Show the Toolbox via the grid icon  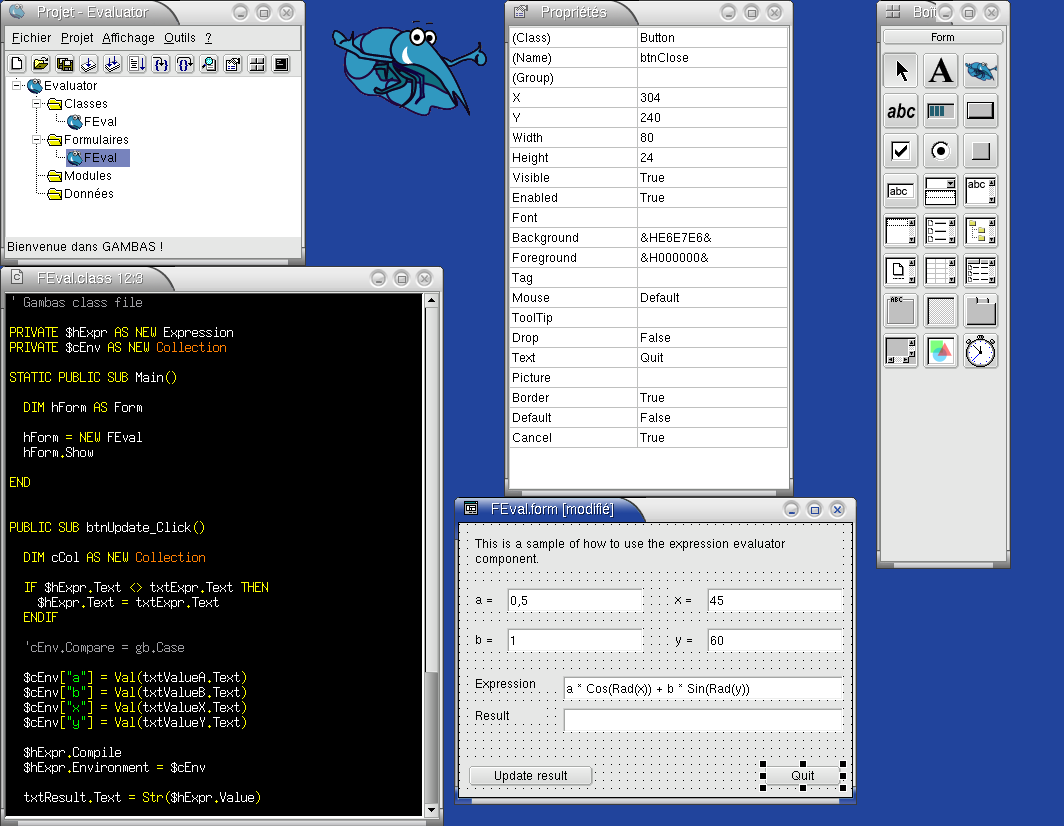pyautogui.click(x=256, y=64)
